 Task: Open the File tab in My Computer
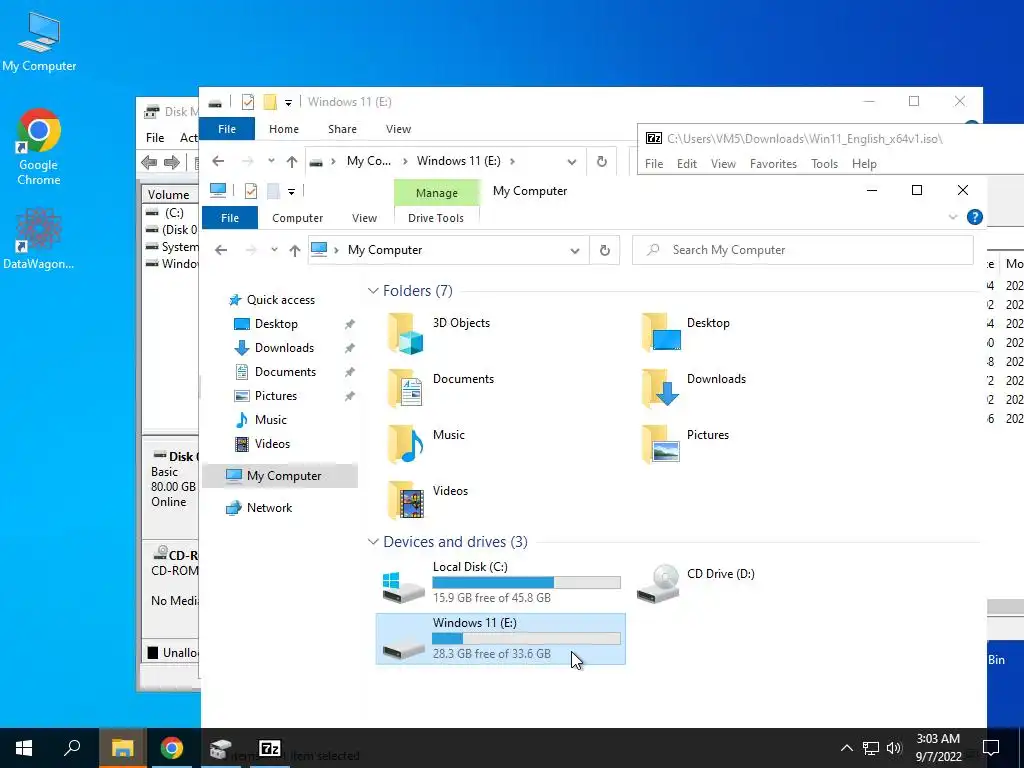pyautogui.click(x=230, y=218)
